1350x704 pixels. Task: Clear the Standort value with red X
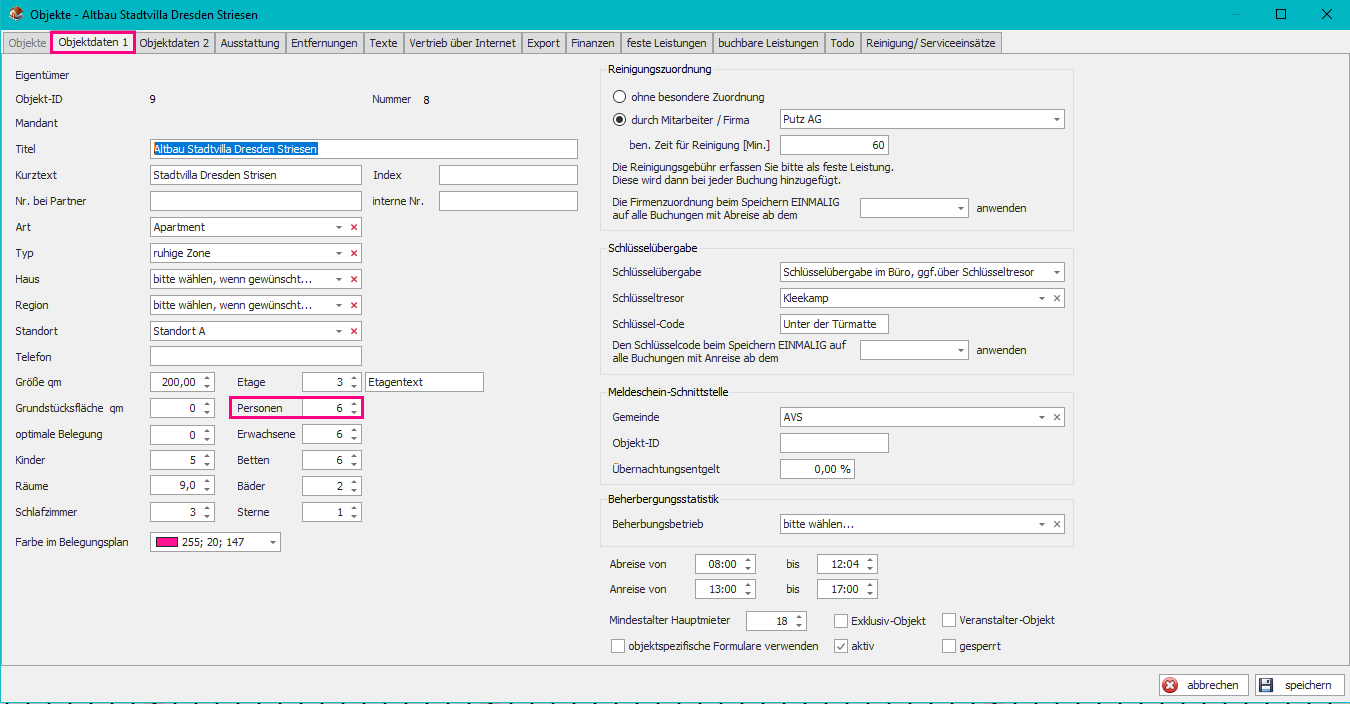[354, 331]
